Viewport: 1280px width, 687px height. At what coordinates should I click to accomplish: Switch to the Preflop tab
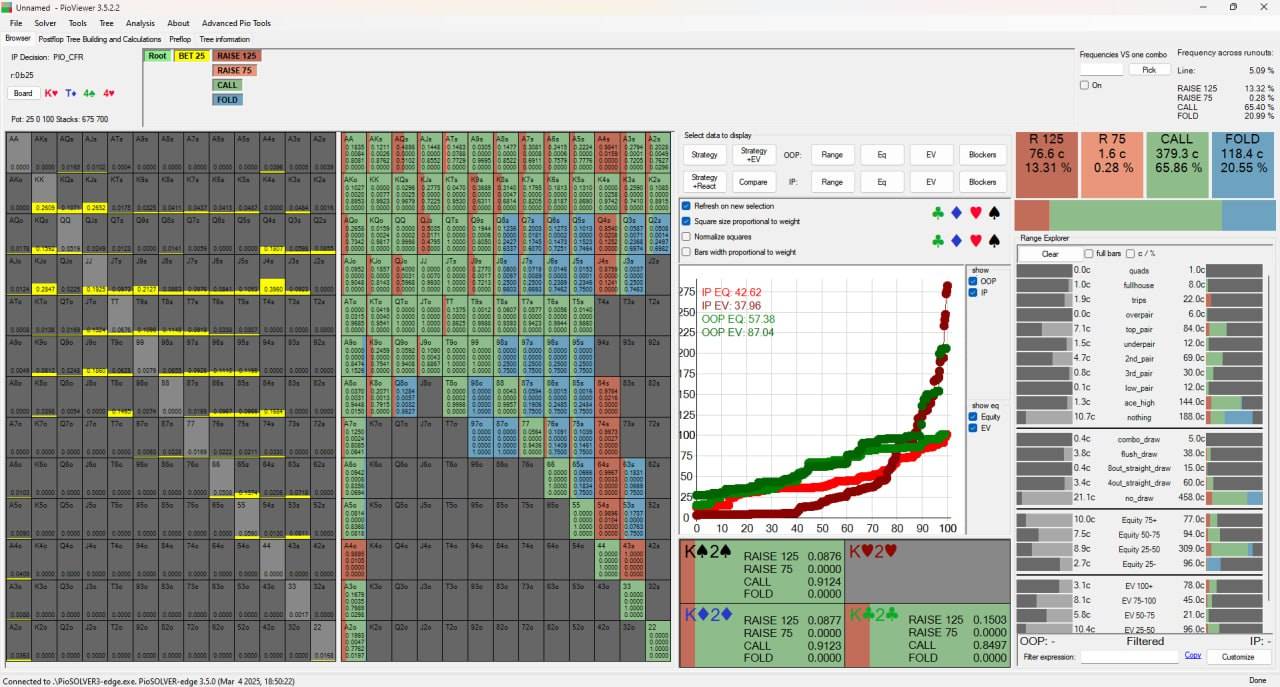180,39
